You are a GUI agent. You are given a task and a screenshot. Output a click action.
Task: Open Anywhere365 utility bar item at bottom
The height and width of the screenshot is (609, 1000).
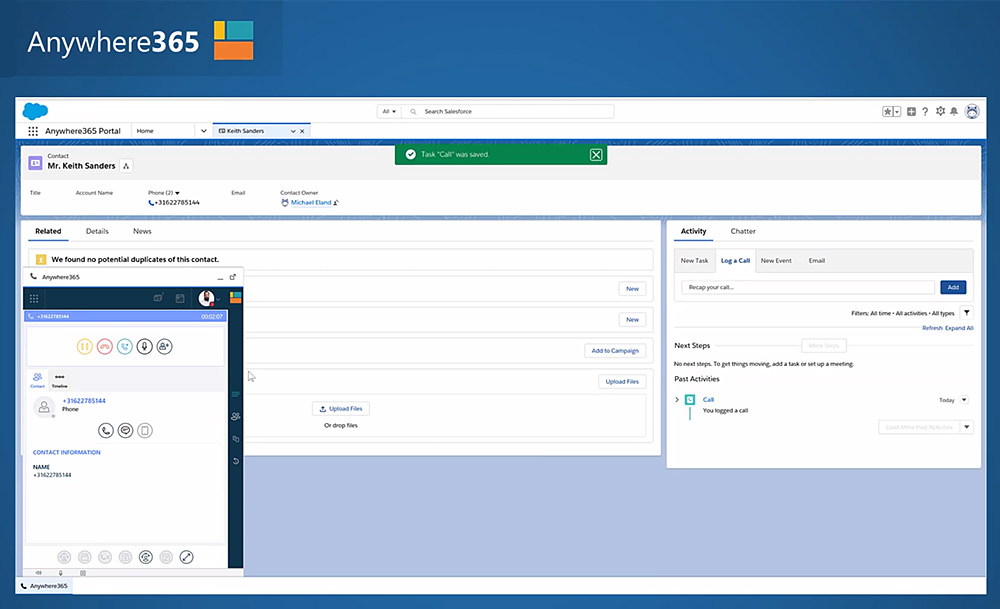coord(44,585)
